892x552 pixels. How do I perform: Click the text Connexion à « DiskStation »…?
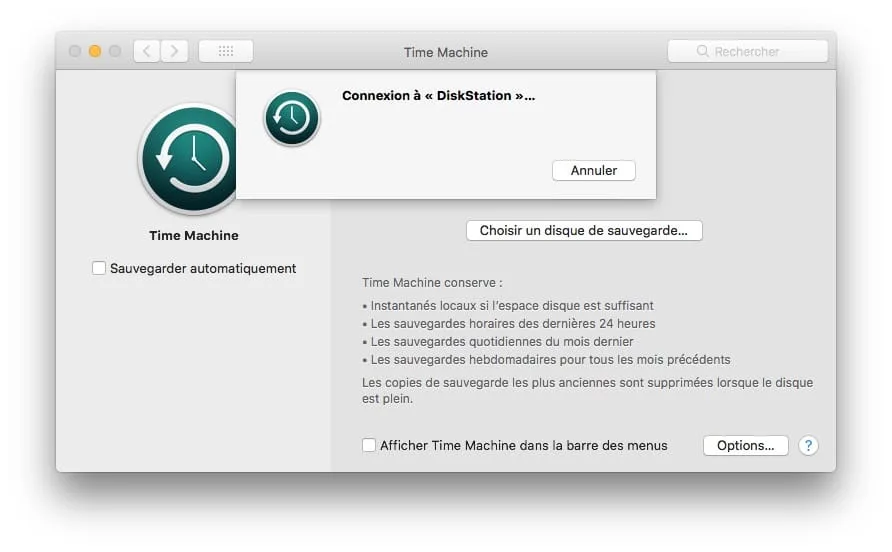click(439, 96)
